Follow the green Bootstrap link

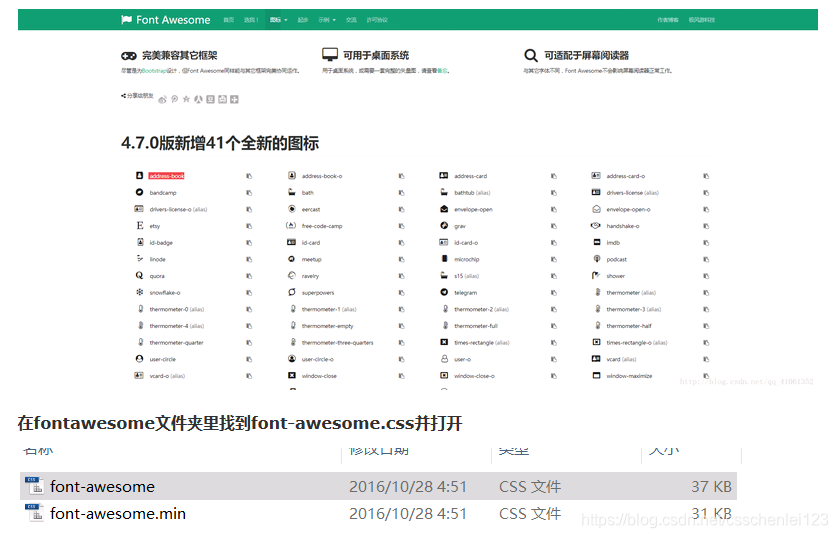(154, 71)
